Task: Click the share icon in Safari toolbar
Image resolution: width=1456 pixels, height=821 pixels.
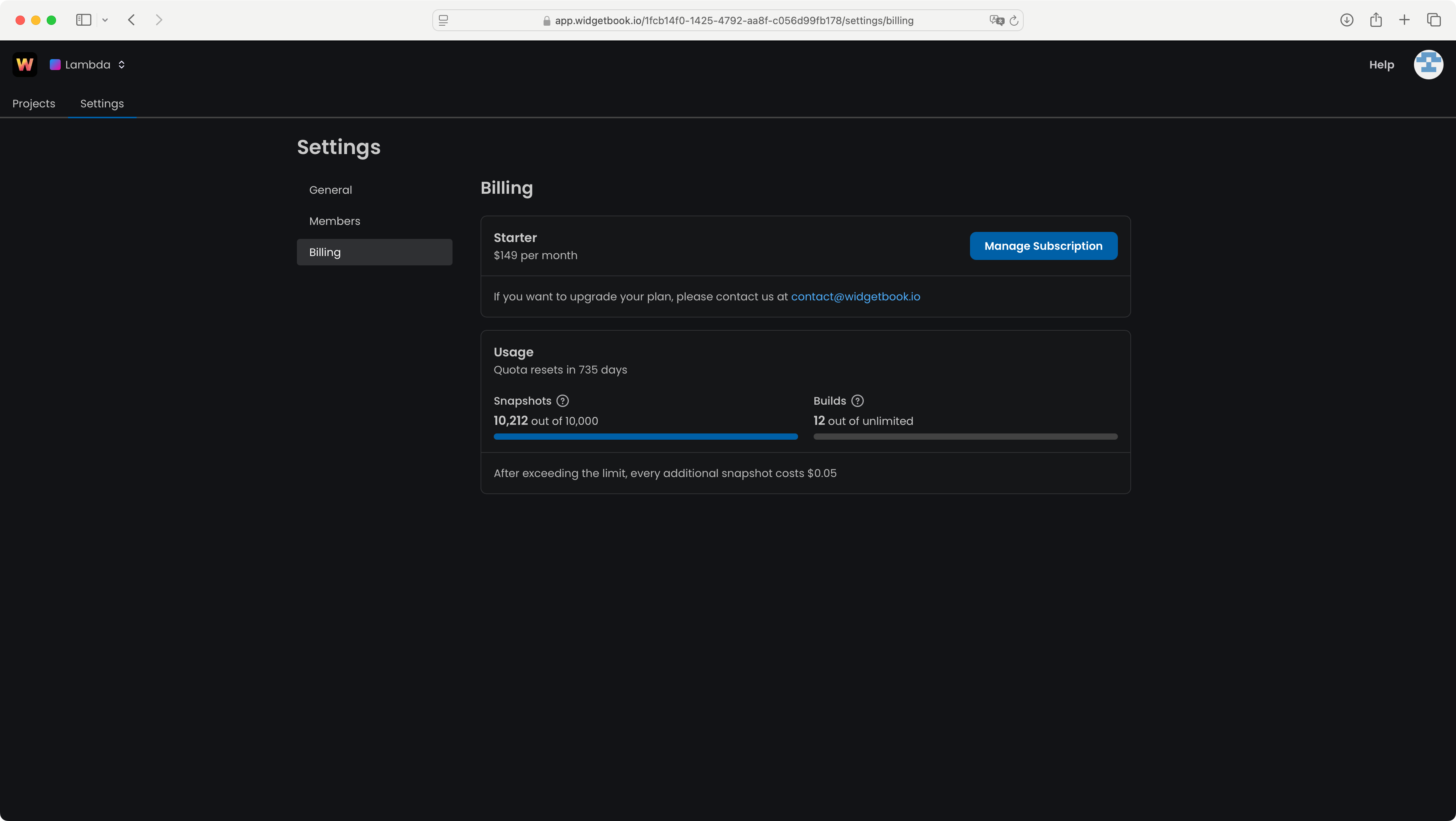Action: (1376, 20)
